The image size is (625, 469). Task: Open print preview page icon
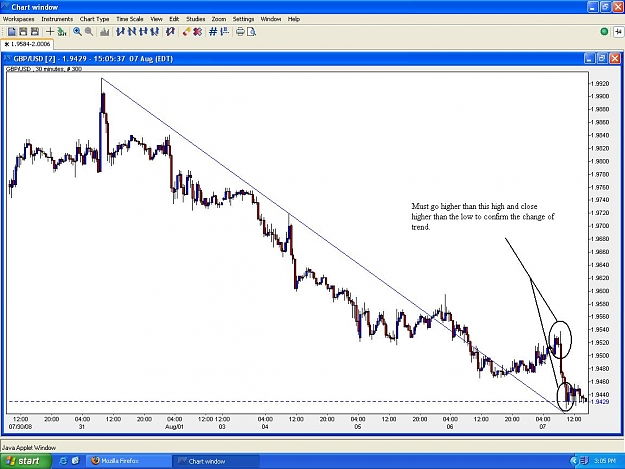252,32
